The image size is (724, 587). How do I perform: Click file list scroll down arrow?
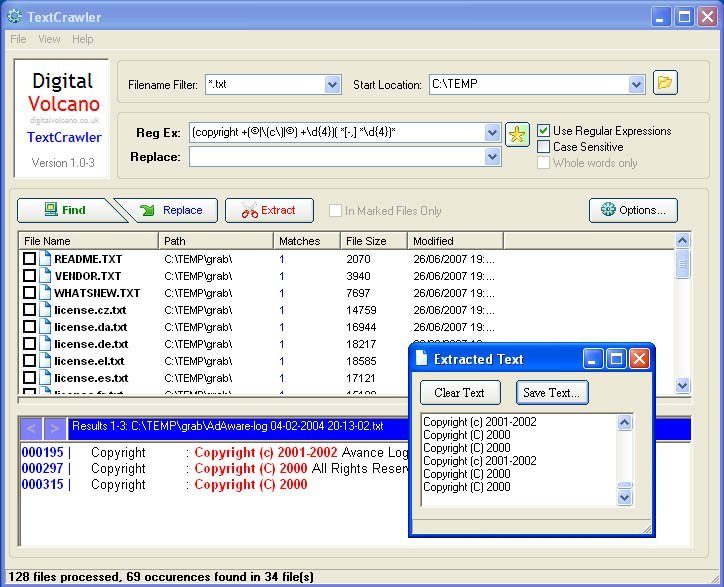[682, 385]
